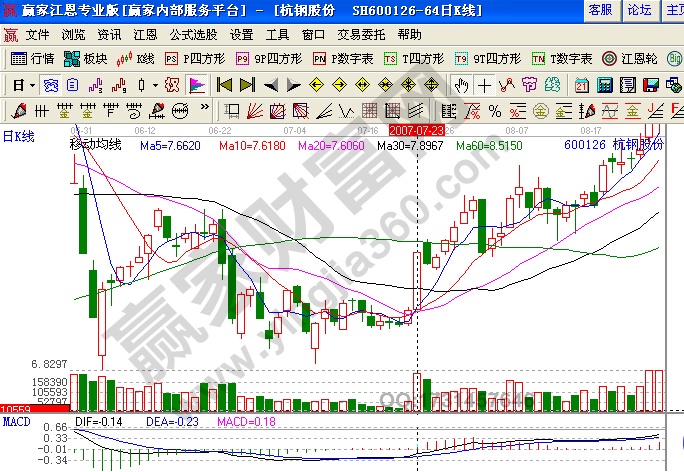Open the calculator tool icon
This screenshot has height=472, width=684.
pos(604,85)
